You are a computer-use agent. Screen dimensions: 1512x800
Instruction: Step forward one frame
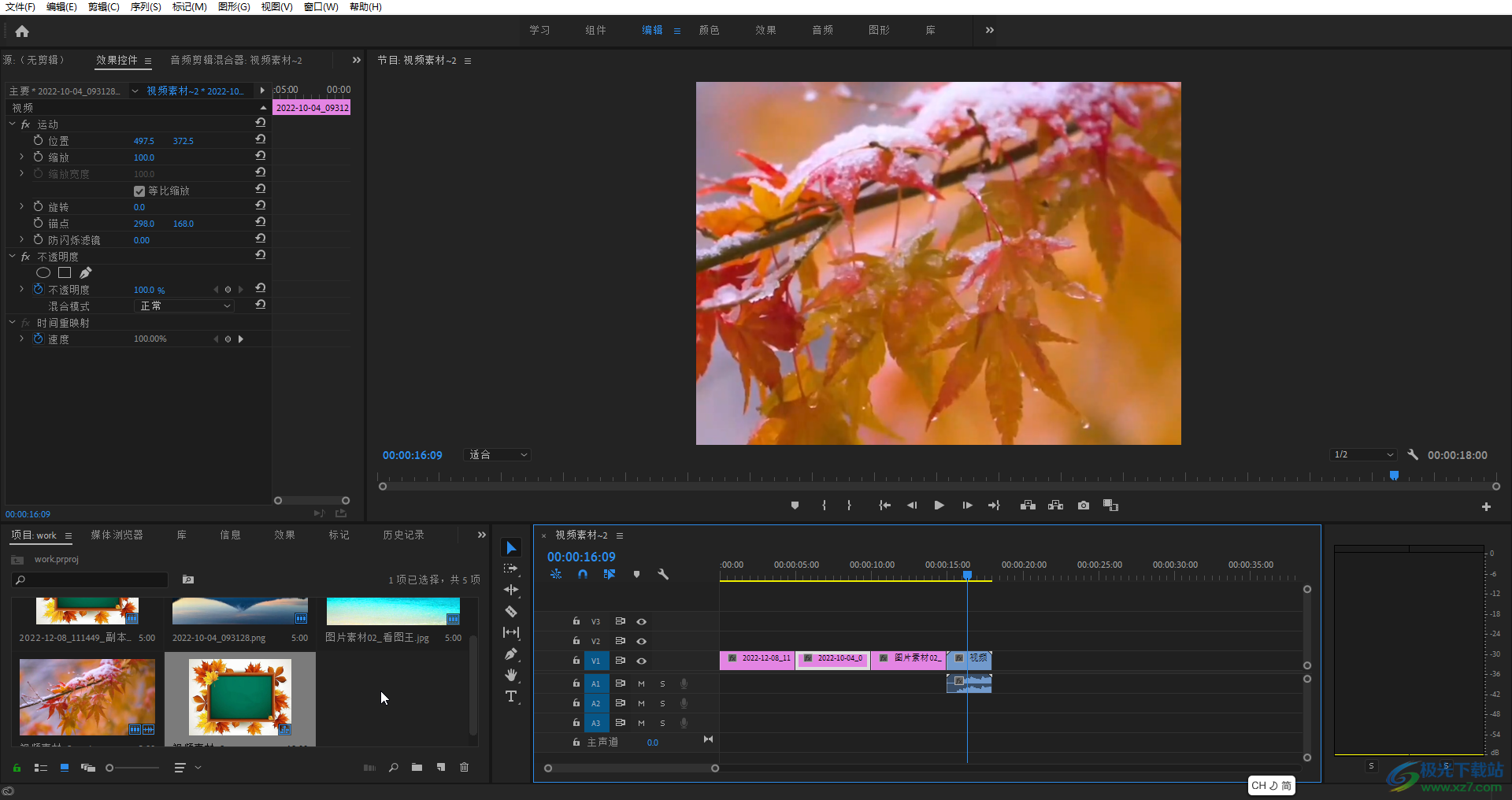coord(967,506)
